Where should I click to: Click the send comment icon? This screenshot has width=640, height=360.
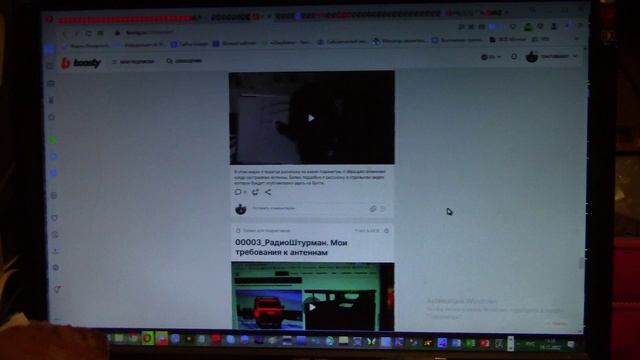pos(383,209)
